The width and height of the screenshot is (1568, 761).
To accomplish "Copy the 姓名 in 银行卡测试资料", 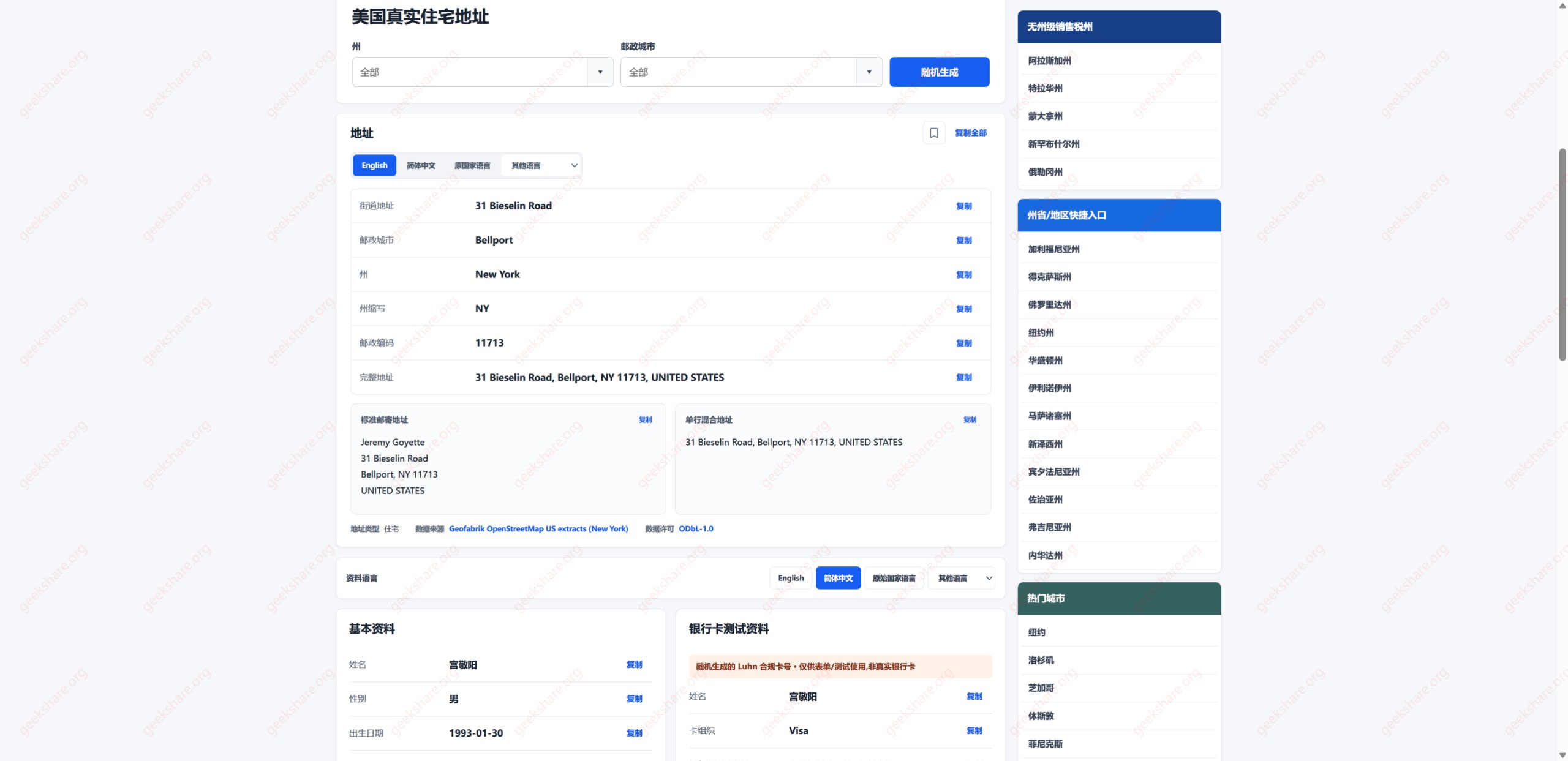I will (974, 697).
